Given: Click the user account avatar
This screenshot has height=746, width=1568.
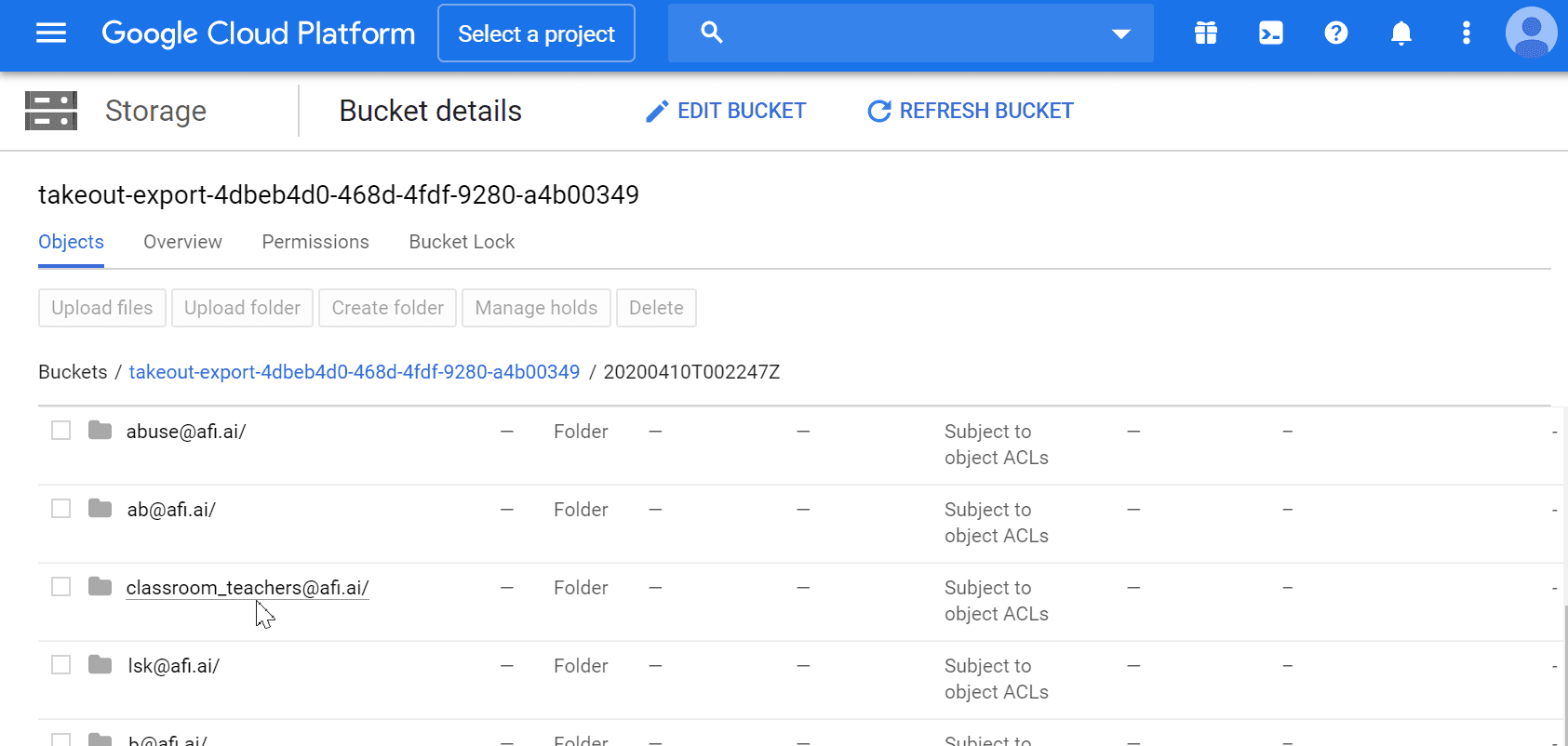Looking at the screenshot, I should pyautogui.click(x=1531, y=33).
